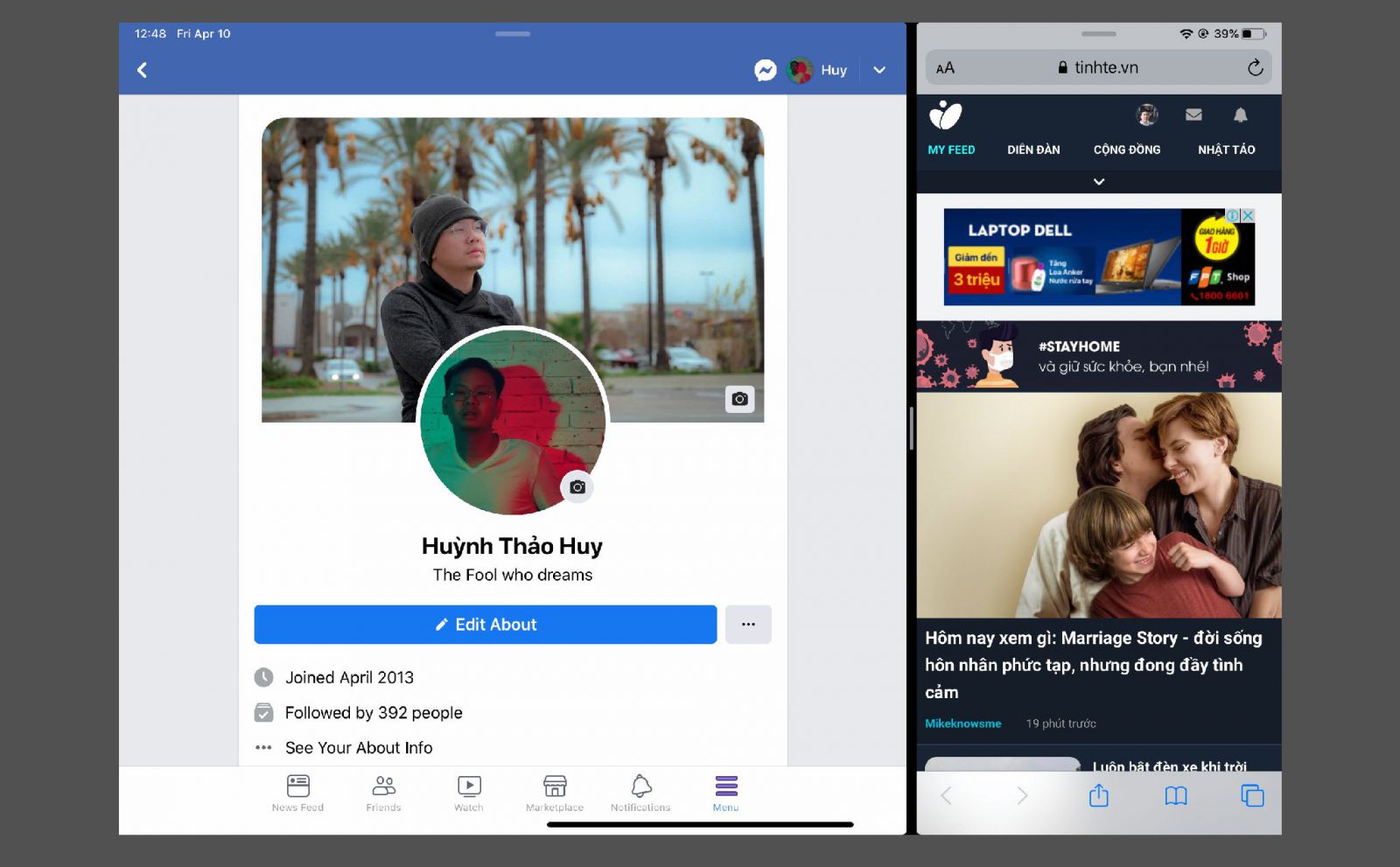Image resolution: width=1400 pixels, height=867 pixels.
Task: Open the Watch tab
Action: click(469, 794)
